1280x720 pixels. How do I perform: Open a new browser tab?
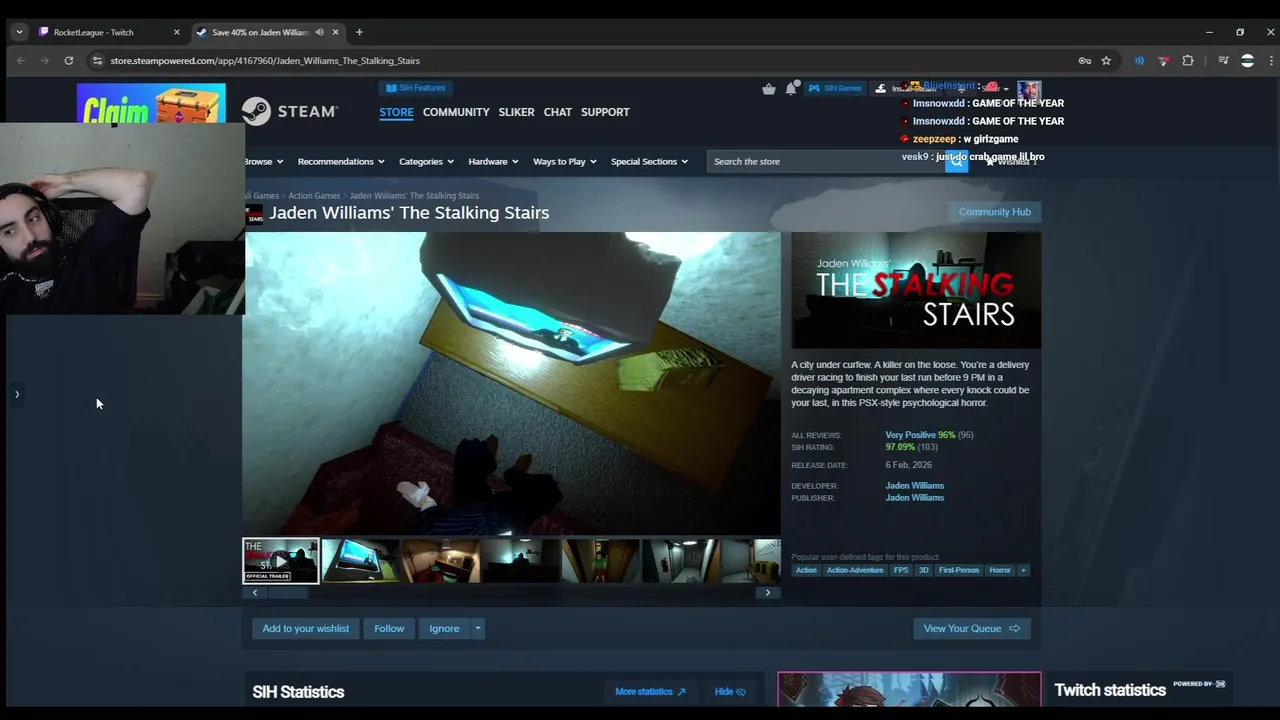359,32
